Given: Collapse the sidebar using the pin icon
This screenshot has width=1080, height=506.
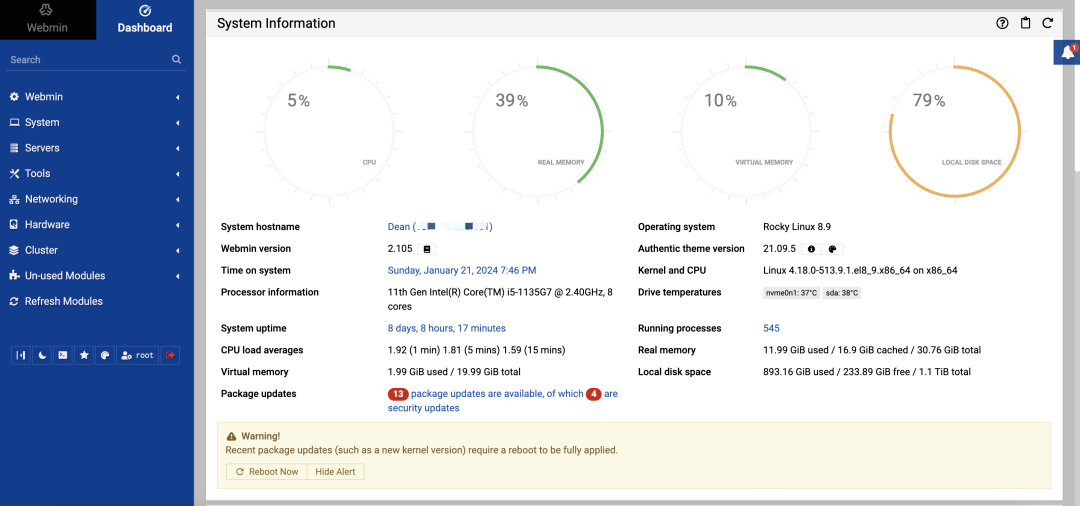Looking at the screenshot, I should pyautogui.click(x=21, y=355).
